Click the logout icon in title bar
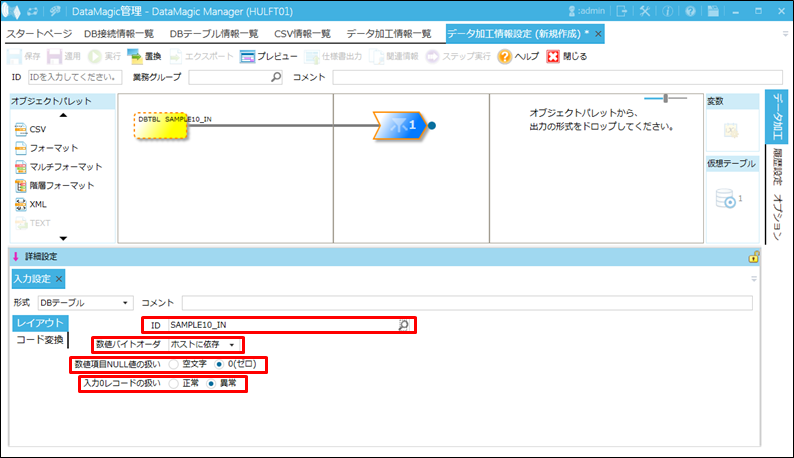794x458 pixels. [622, 11]
